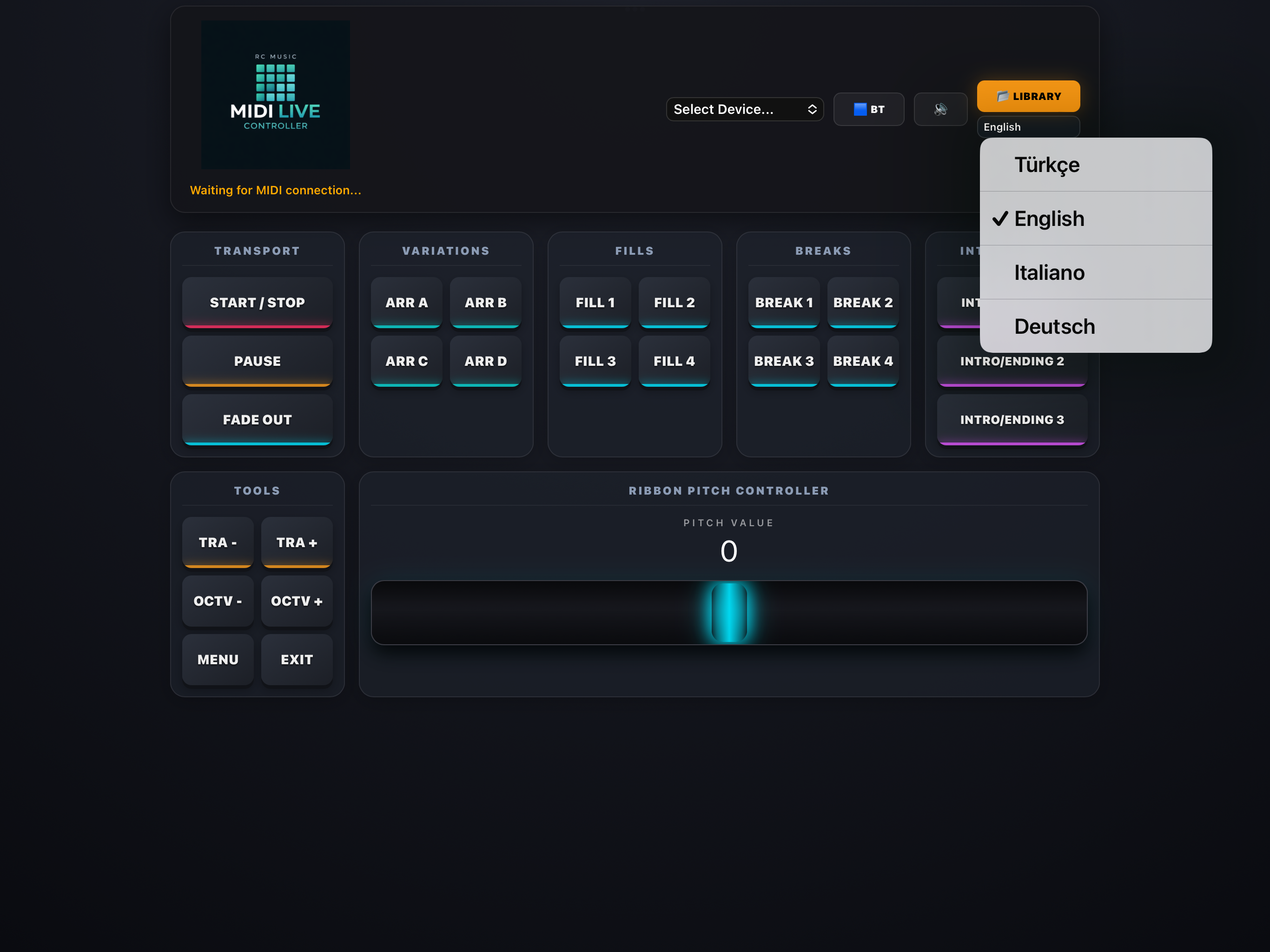
Task: Click the BREAKS panel heading
Action: 823,251
